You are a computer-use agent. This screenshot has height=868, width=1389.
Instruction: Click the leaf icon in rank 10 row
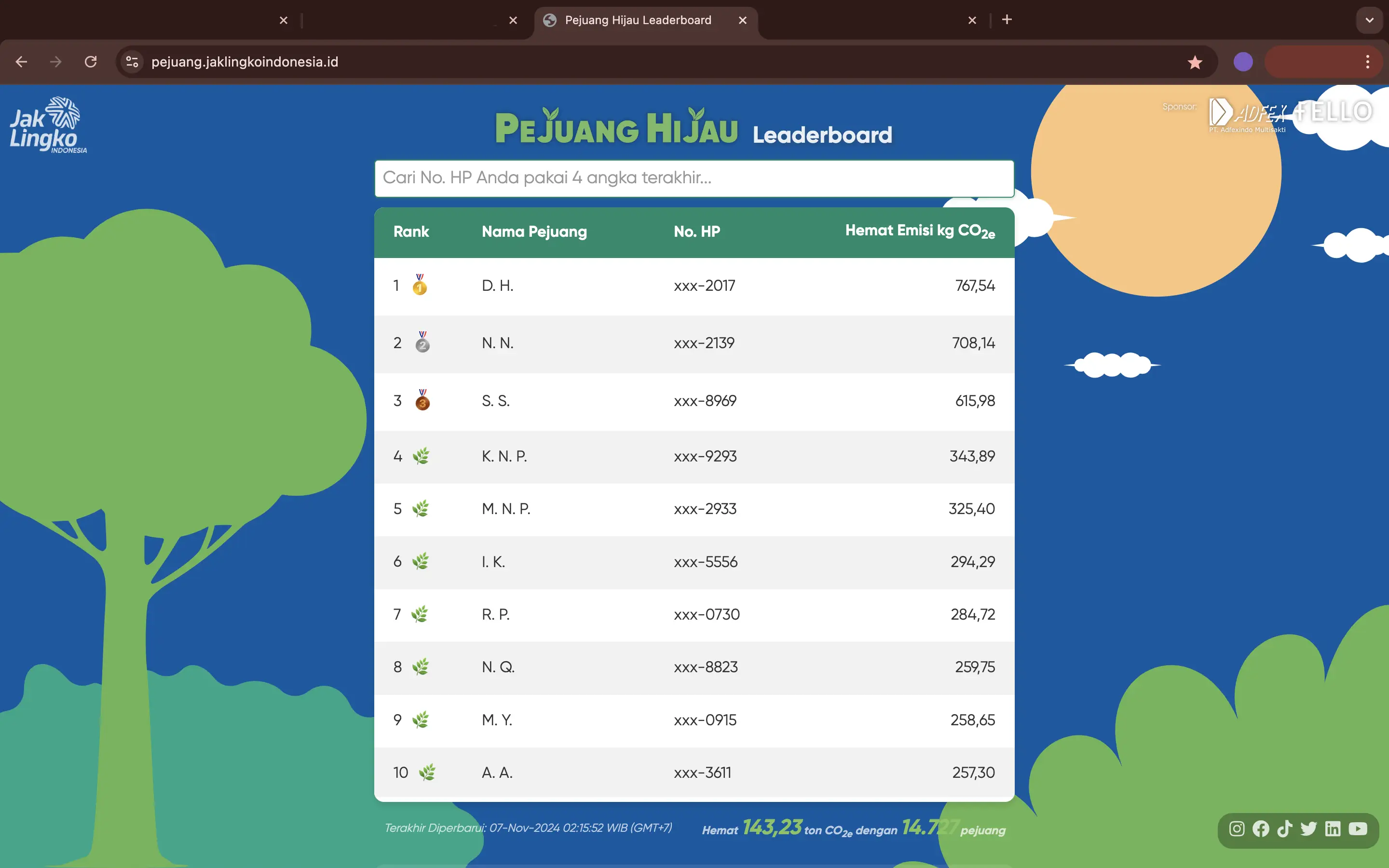[x=427, y=772]
